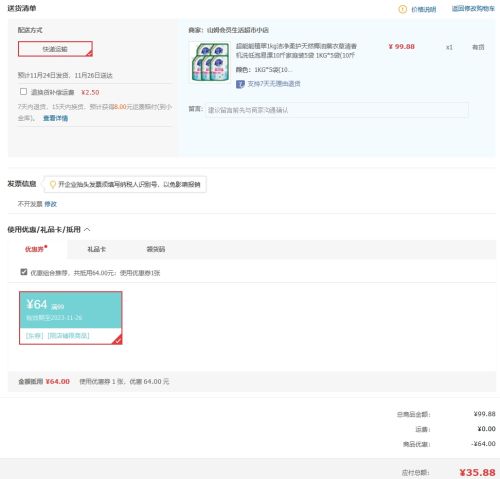Click the 价格说明 text link
This screenshot has height=479, width=500.
424,9
